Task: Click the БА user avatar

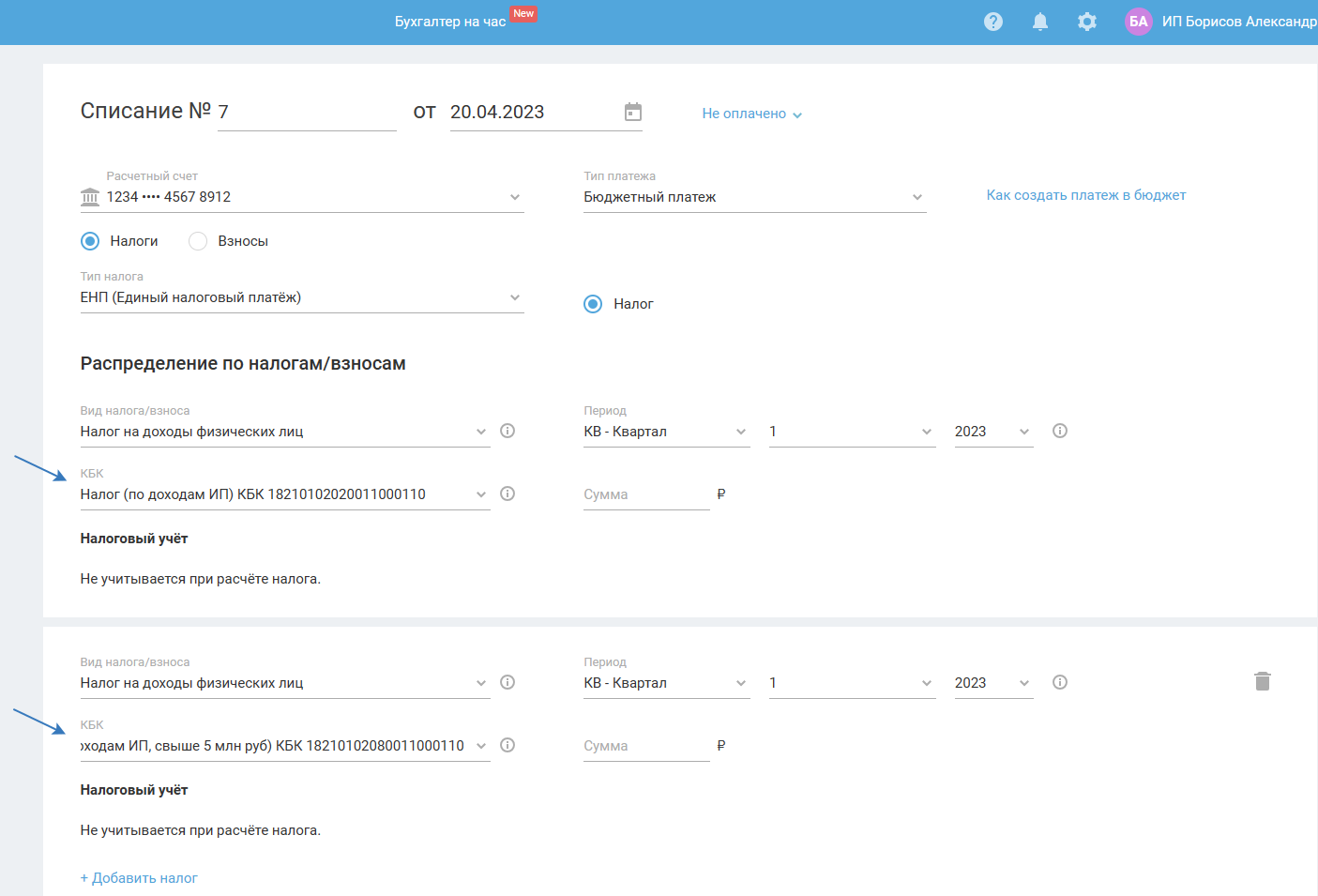Action: (x=1138, y=22)
